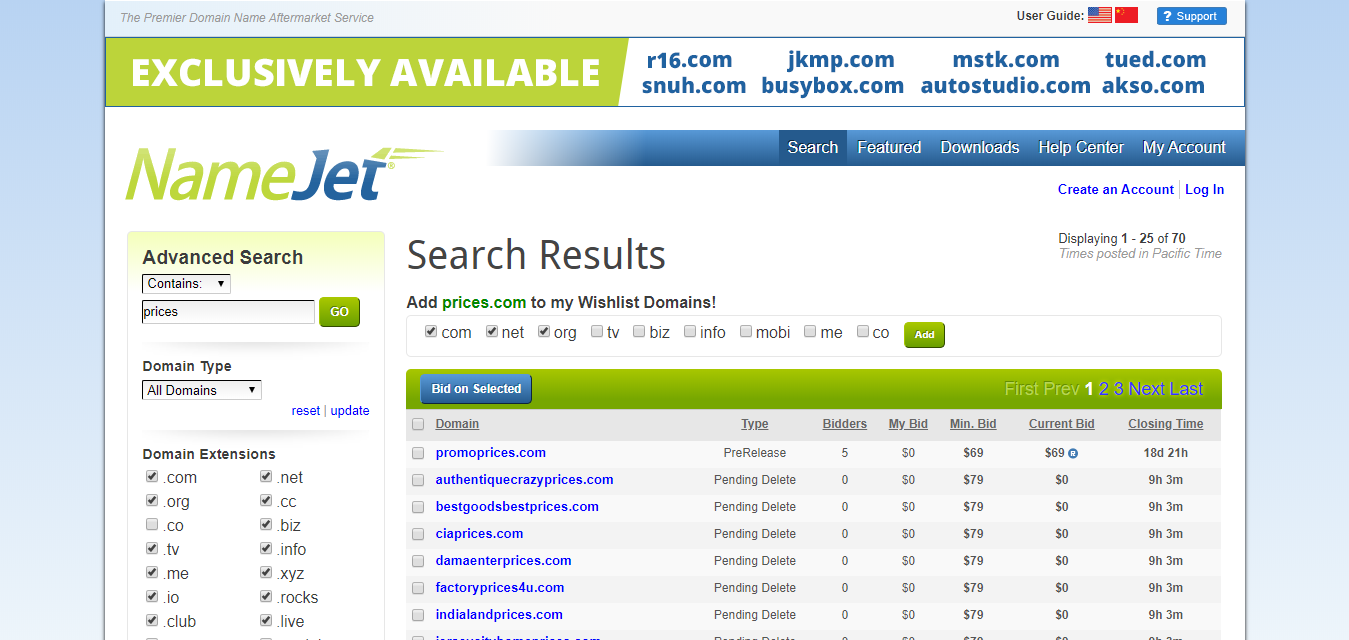
Task: Click the reserve icon beside $69 current bid
Action: click(1073, 454)
